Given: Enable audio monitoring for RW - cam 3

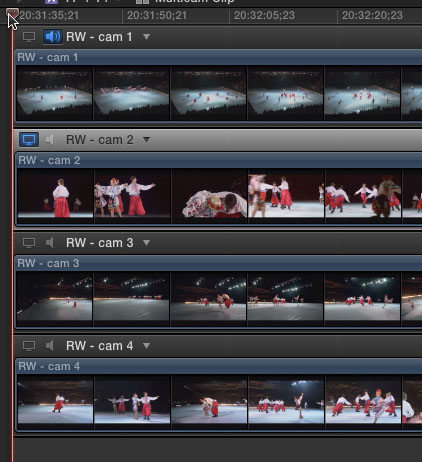Looking at the screenshot, I should tap(50, 243).
